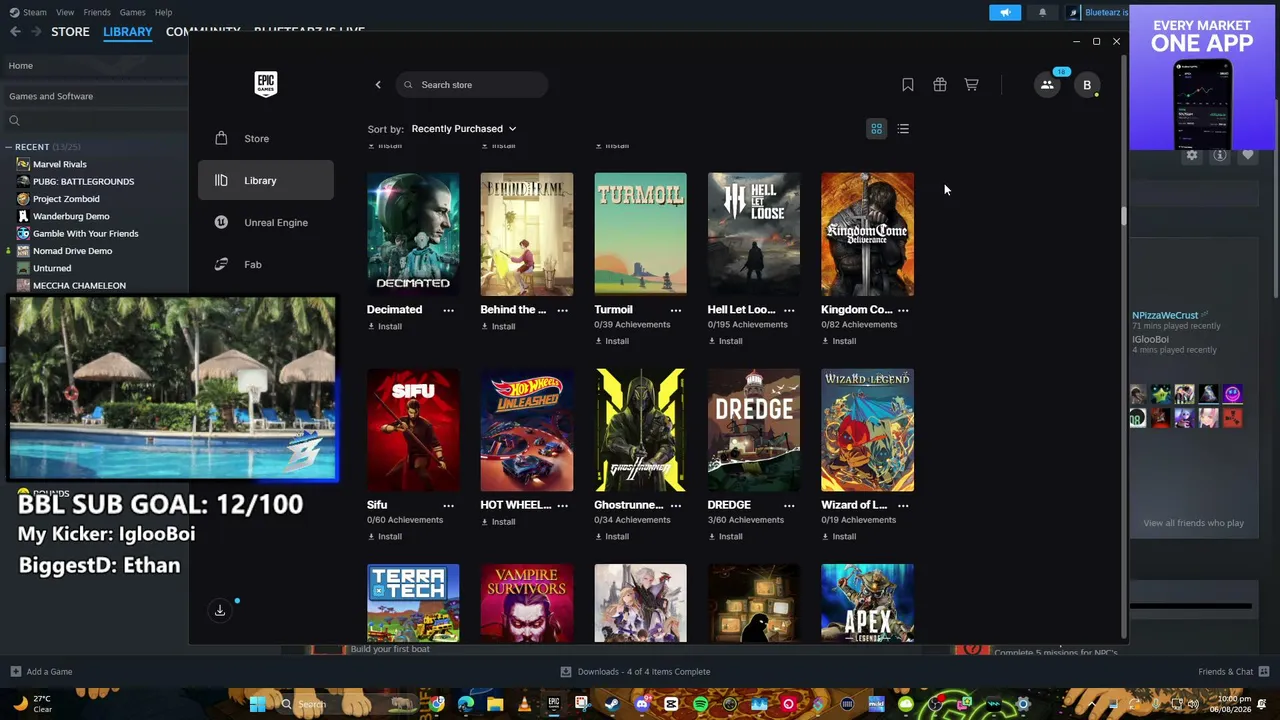Open VLC from the taskbar
Screen dimensions: 1280x720
(x=524, y=704)
